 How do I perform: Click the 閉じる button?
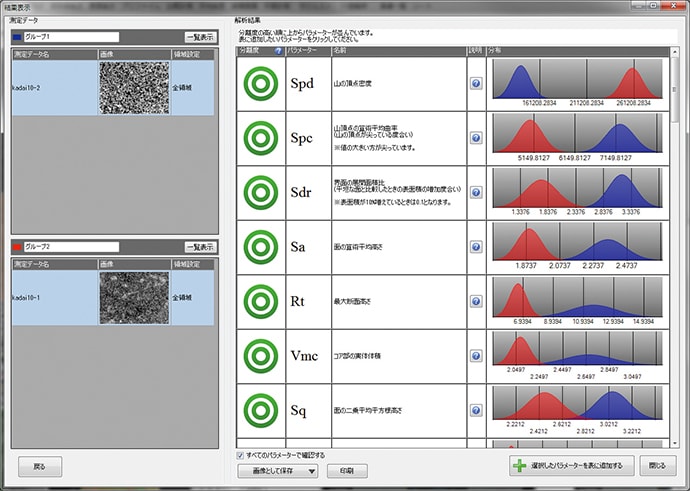[x=656, y=466]
